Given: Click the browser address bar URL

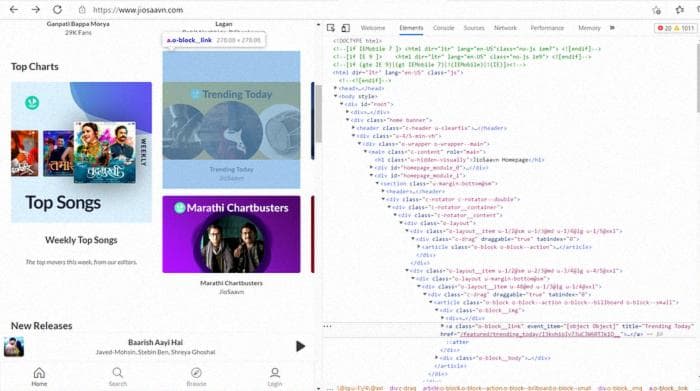Looking at the screenshot, I should click(138, 10).
